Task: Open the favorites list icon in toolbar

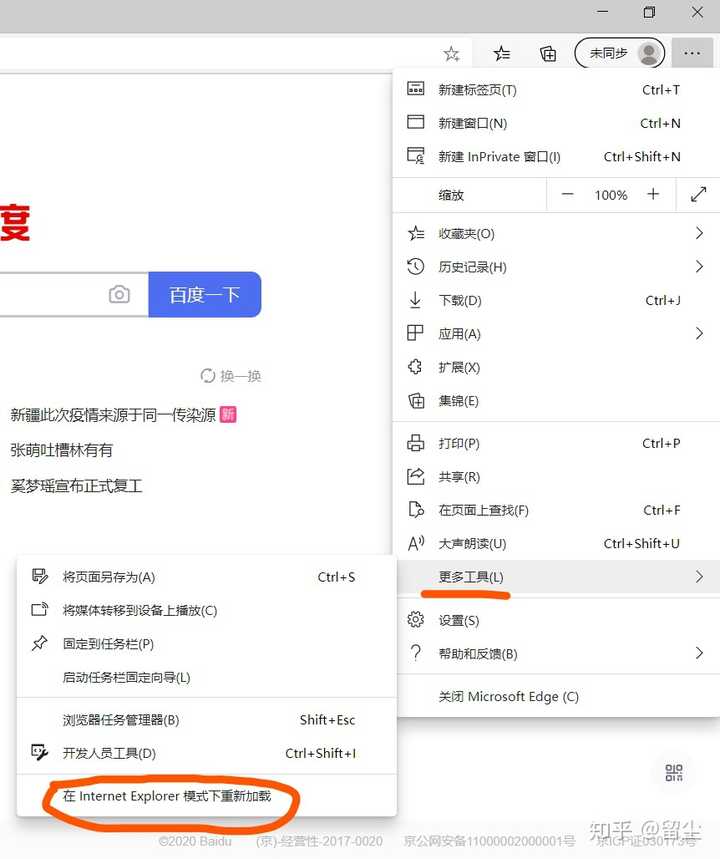Action: (501, 54)
